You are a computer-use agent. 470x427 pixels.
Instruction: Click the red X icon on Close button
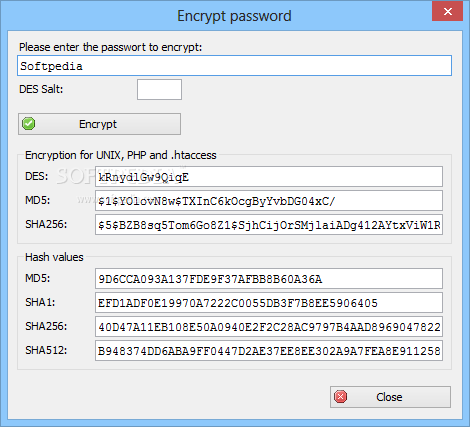[340, 397]
